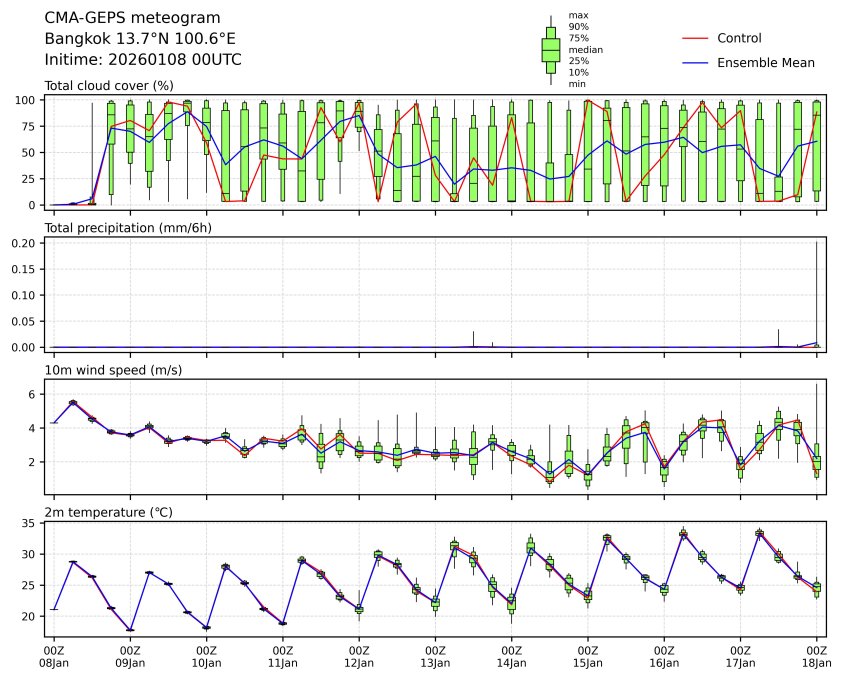Click the 'CMA-GEPS meteogram' title text
Viewport: 843px width, 680px height.
[126, 18]
